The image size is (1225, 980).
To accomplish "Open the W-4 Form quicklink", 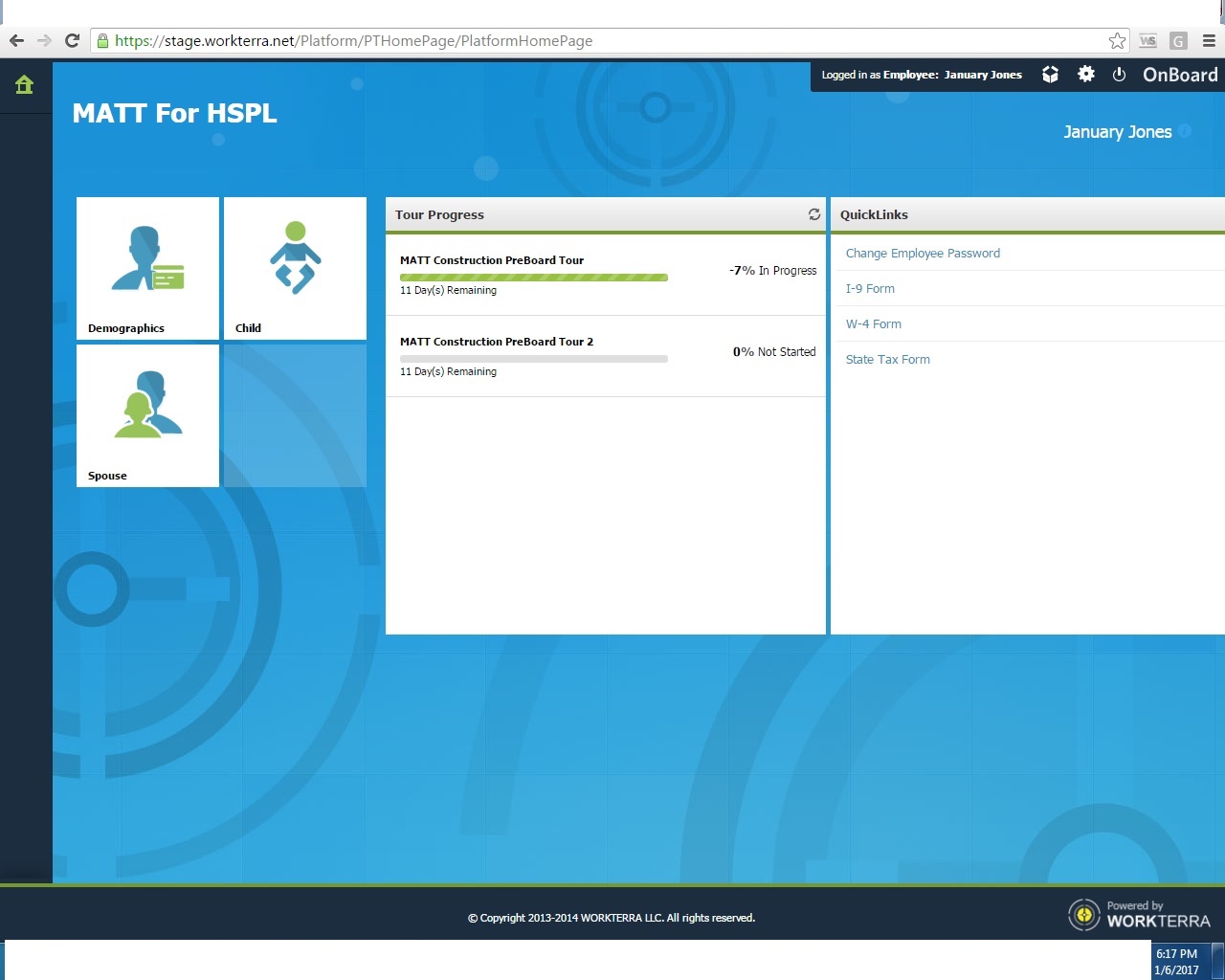I will point(873,324).
